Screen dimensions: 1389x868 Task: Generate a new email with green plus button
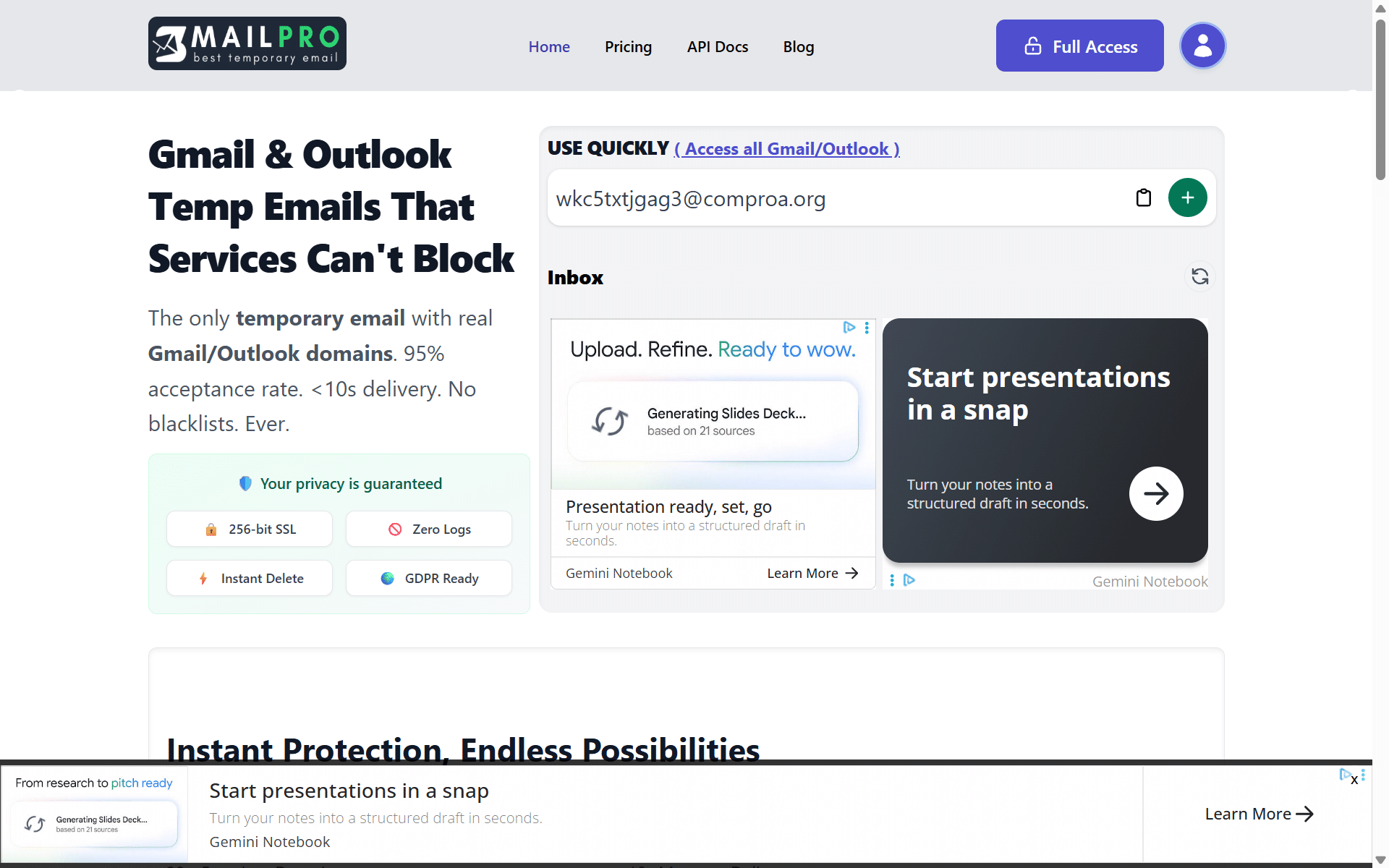pos(1187,197)
